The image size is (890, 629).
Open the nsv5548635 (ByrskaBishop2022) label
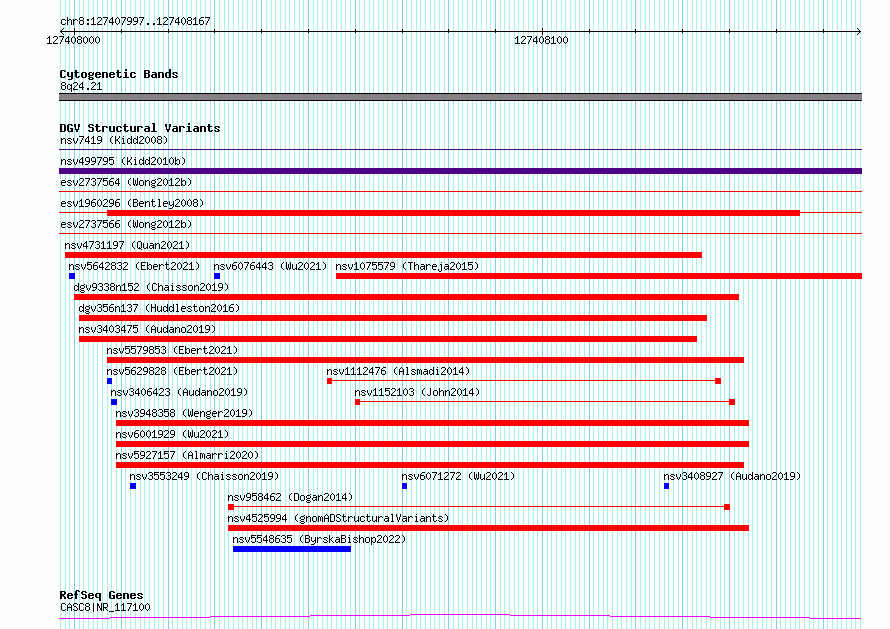(x=319, y=539)
